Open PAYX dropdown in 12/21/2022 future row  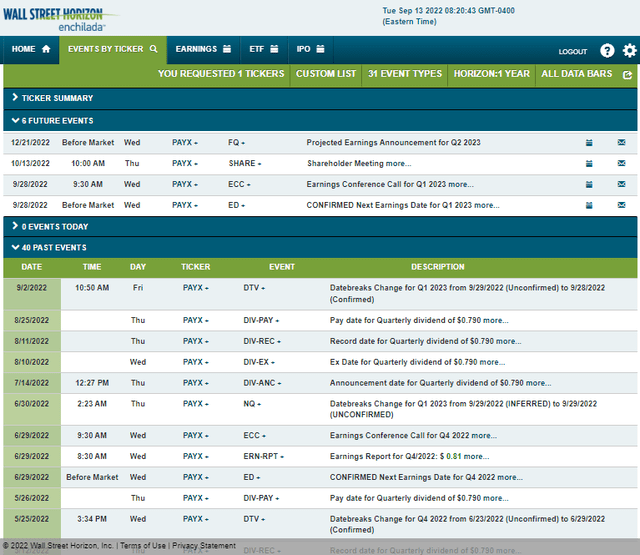[x=184, y=143]
